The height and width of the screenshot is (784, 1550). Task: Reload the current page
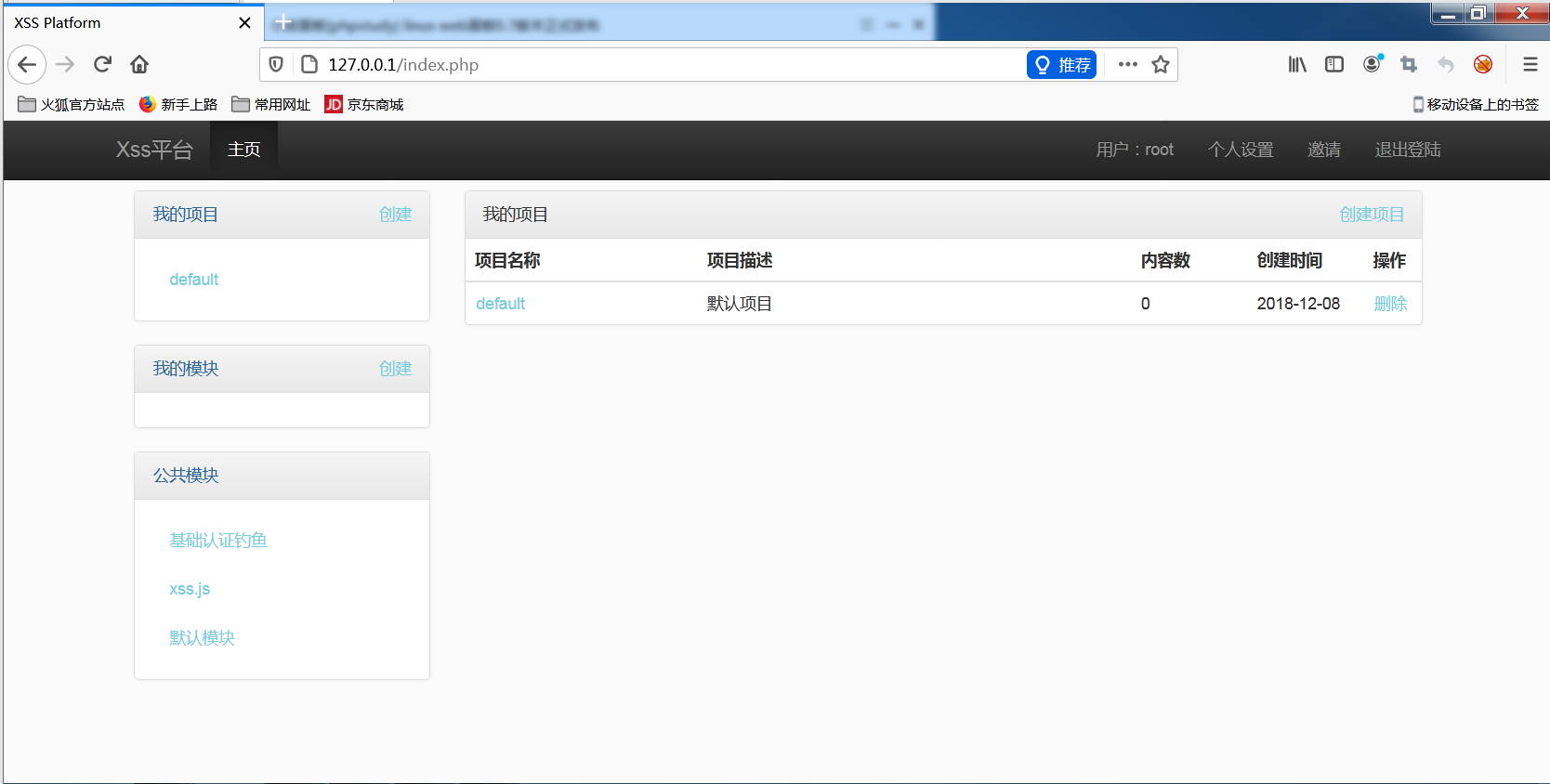102,64
